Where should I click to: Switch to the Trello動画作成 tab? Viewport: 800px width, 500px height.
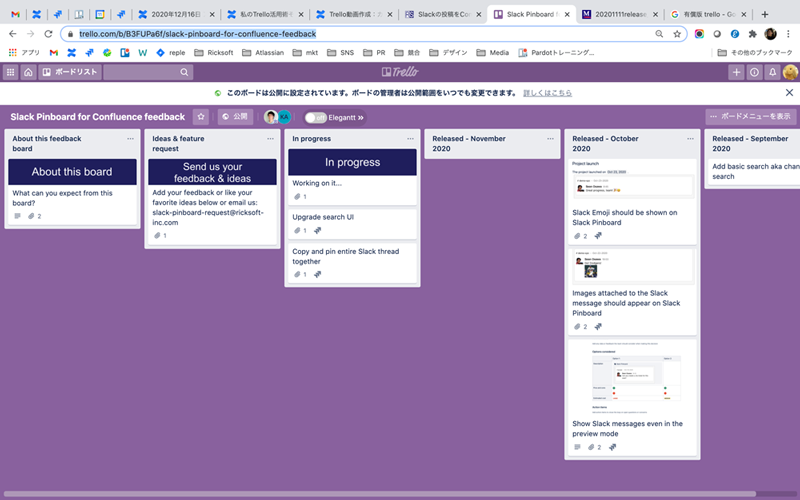pyautogui.click(x=354, y=14)
